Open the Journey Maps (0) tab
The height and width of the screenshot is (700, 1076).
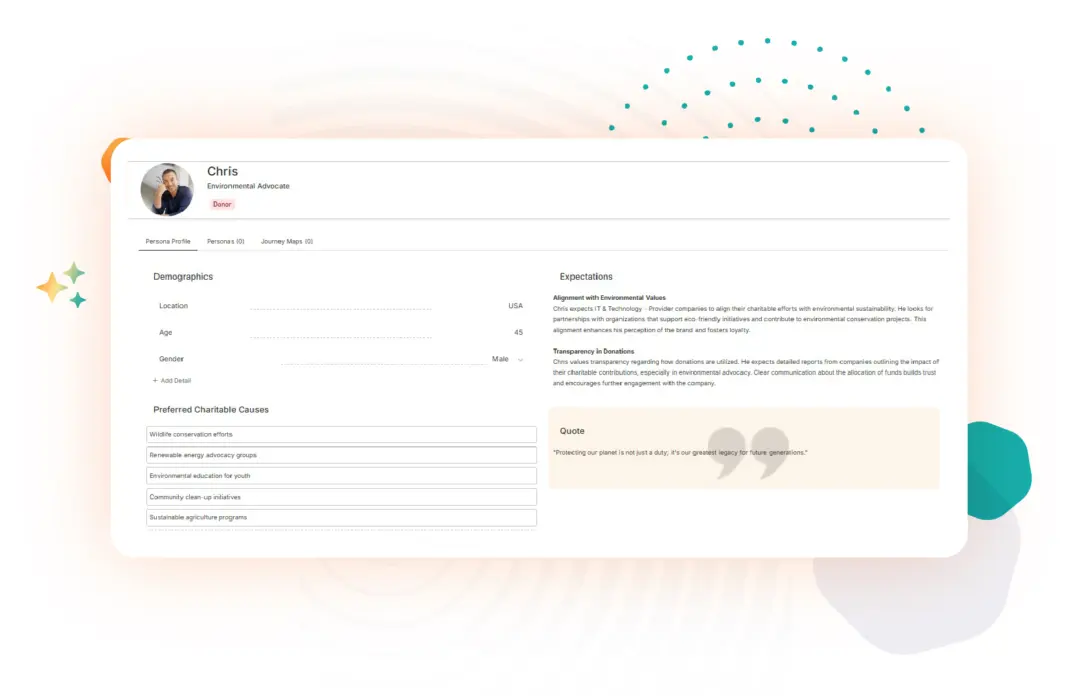coord(287,241)
